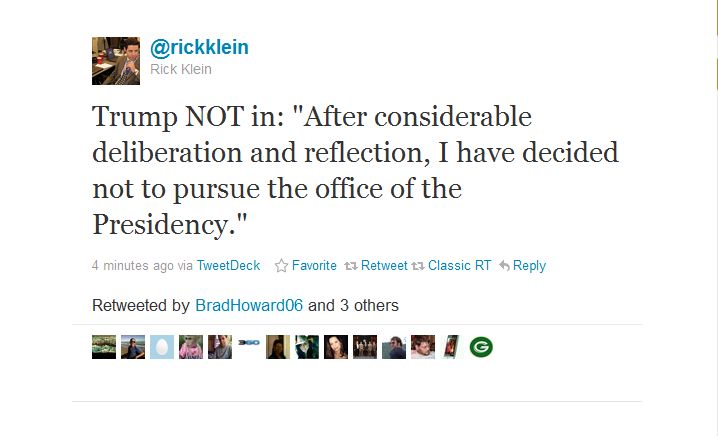This screenshot has width=718, height=436.
Task: Open Rick Klein's profile photo
Action: (116, 61)
